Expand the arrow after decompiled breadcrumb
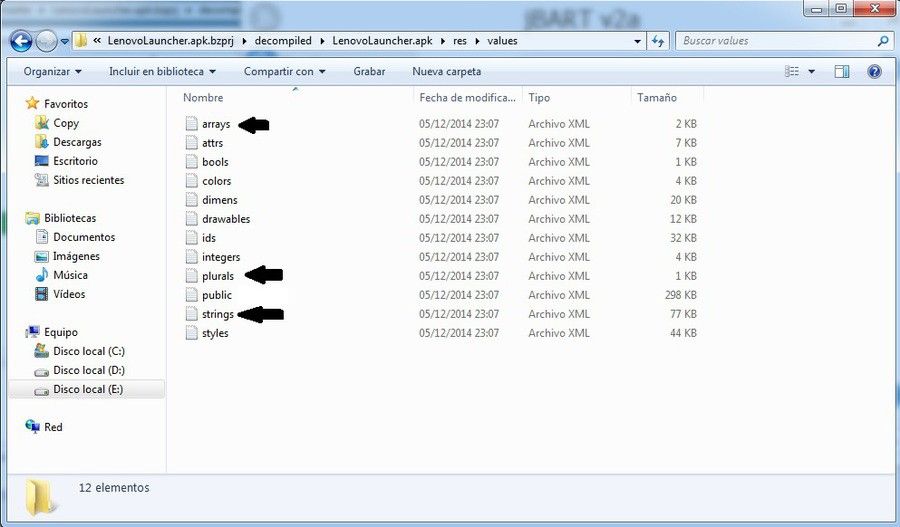This screenshot has height=527, width=900. coord(322,41)
